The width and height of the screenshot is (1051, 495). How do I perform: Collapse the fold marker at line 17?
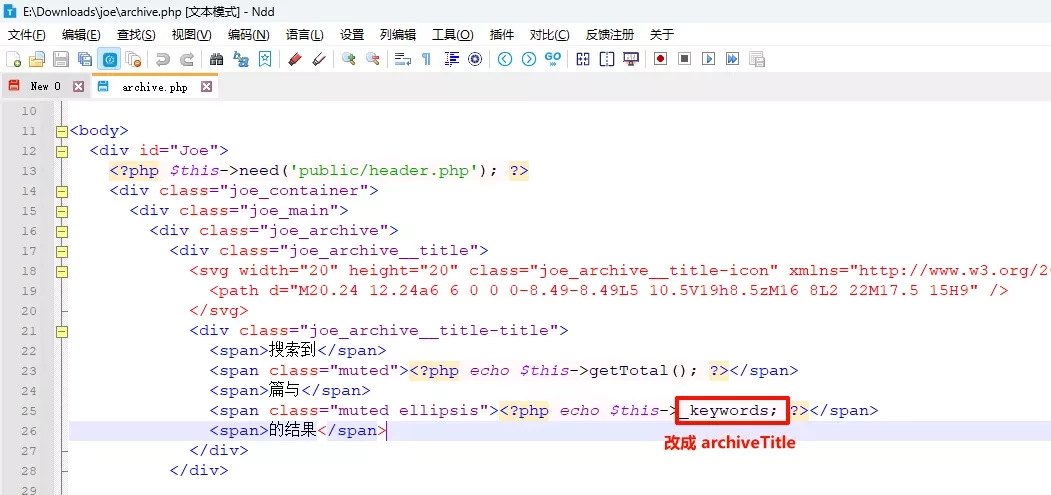point(62,251)
